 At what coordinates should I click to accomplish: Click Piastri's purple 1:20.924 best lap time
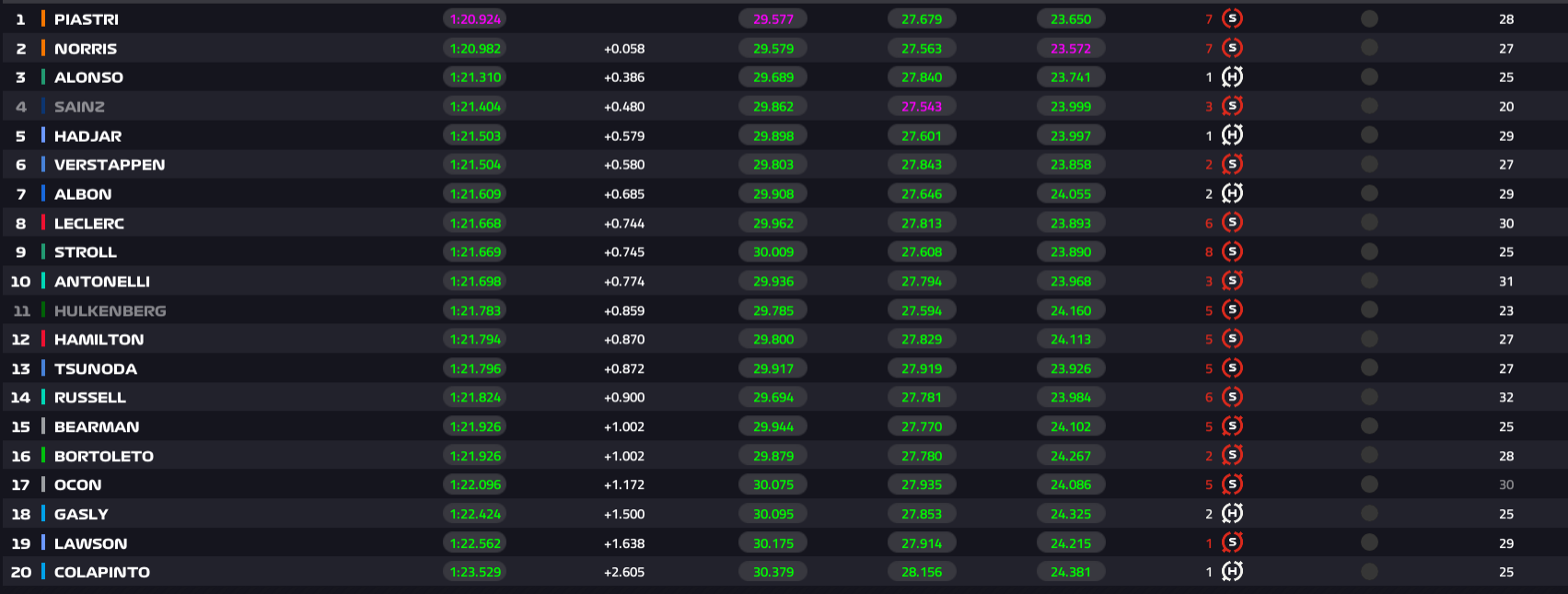click(475, 19)
